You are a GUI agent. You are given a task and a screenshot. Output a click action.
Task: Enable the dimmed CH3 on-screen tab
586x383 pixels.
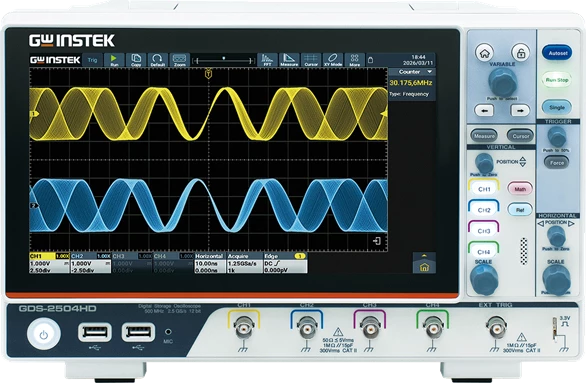pos(132,264)
